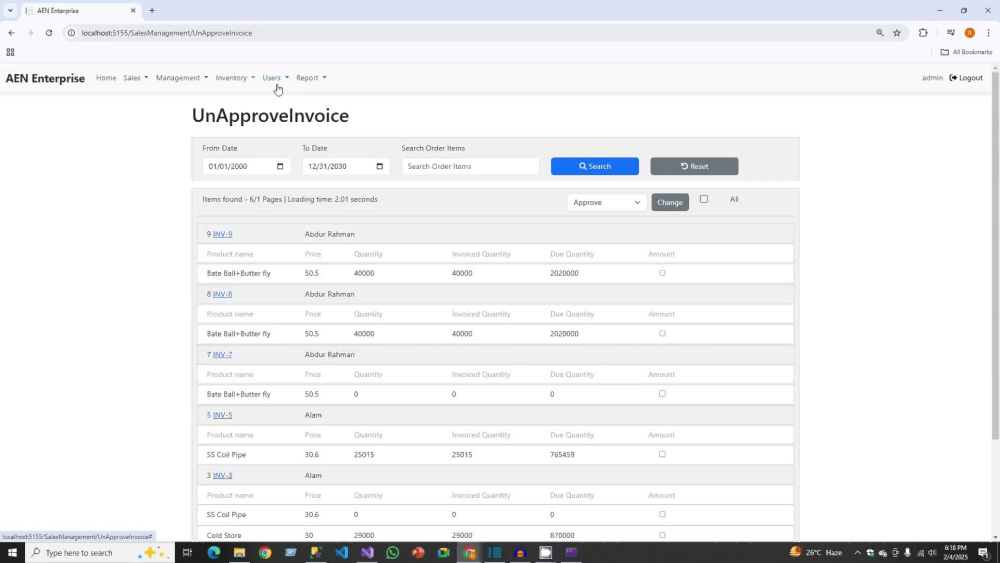Viewport: 1000px width, 563px height.
Task: Click the Change button
Action: click(670, 202)
